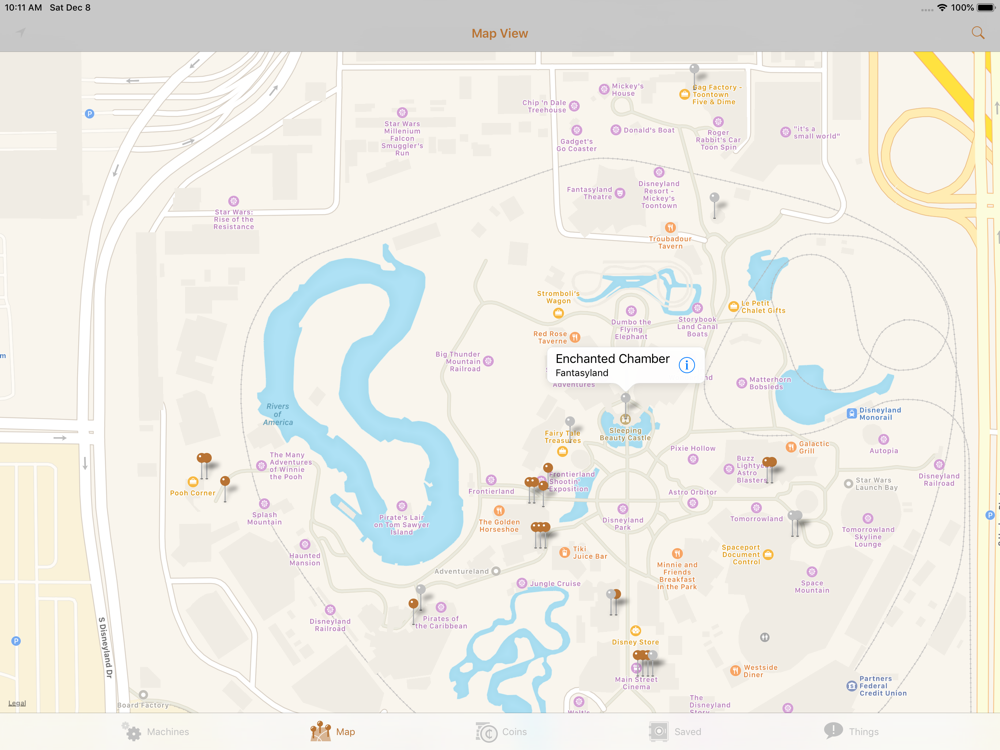Tap the Mickey's Toontown resort marker
Viewport: 1000px width, 750px height.
659,172
